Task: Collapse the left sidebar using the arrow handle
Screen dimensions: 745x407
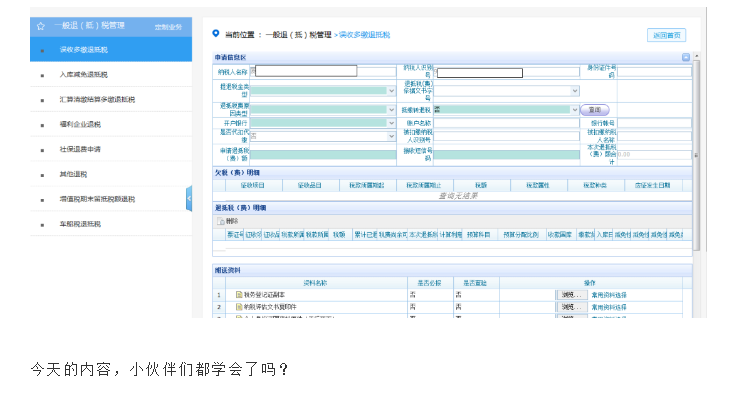Action: tap(189, 199)
